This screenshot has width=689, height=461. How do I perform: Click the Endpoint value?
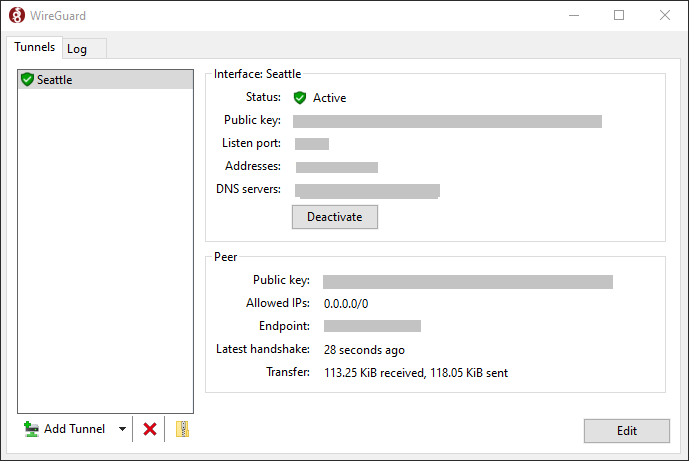tap(372, 326)
